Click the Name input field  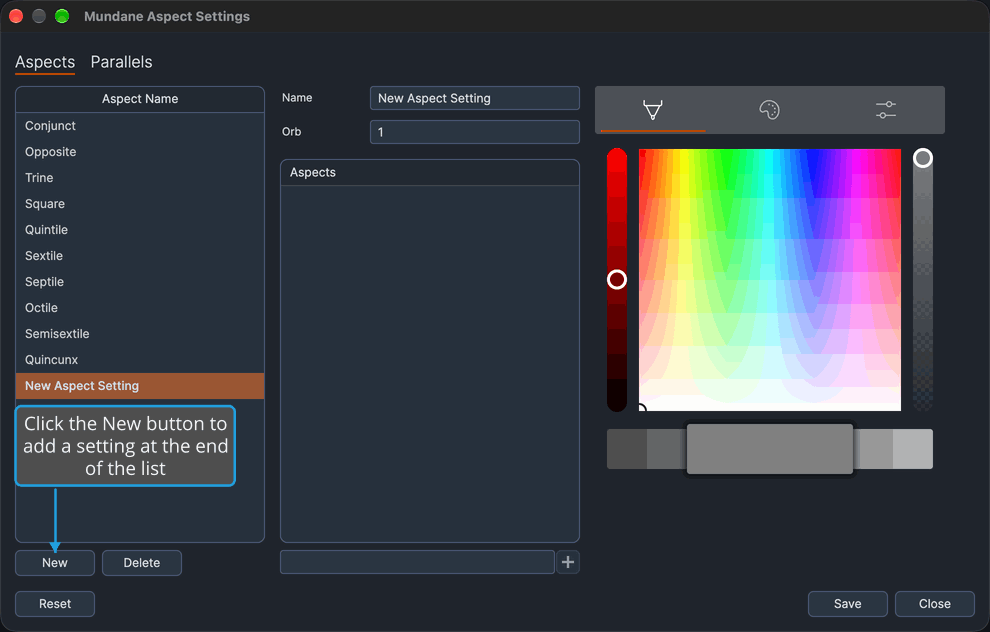click(x=475, y=98)
